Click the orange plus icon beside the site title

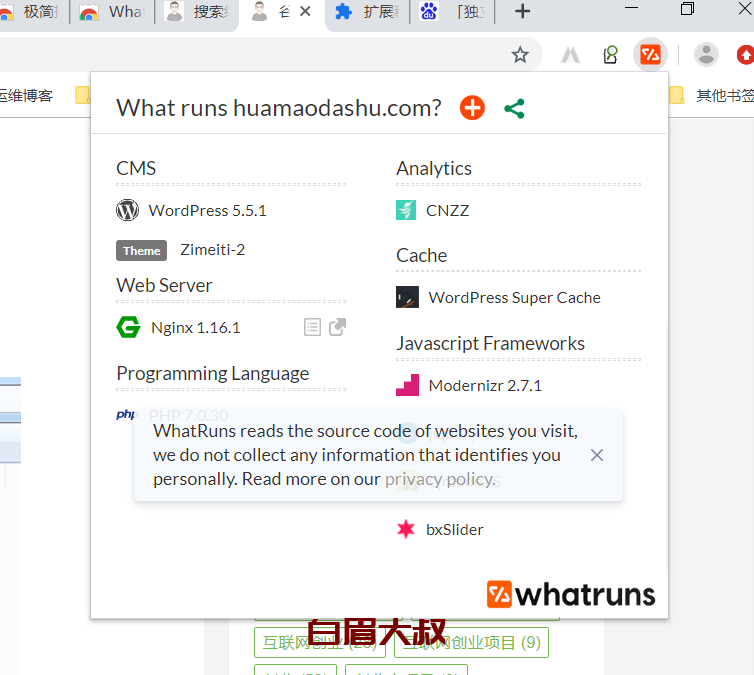tap(472, 108)
